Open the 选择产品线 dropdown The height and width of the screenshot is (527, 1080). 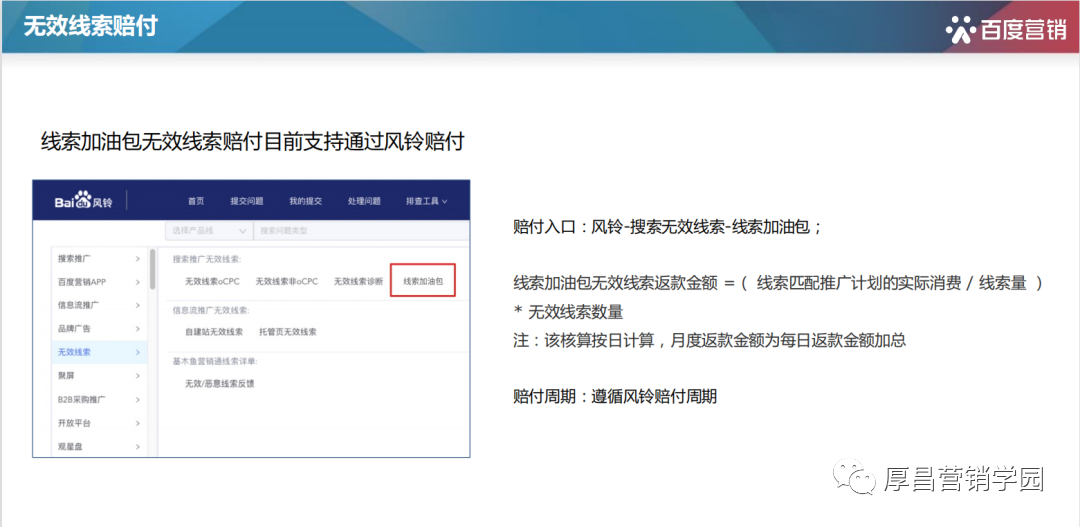coord(209,231)
